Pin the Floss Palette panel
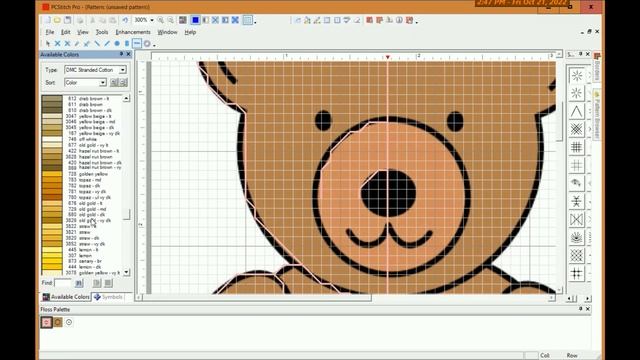 (580, 309)
